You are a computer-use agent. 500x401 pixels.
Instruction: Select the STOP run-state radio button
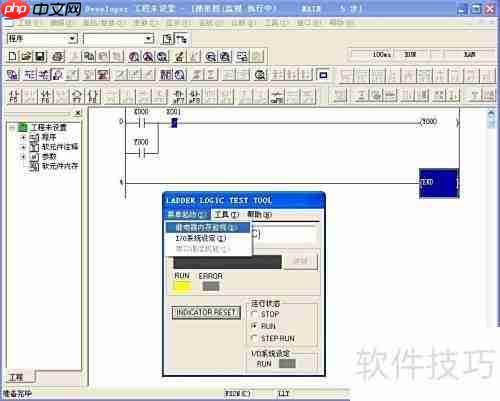click(254, 314)
